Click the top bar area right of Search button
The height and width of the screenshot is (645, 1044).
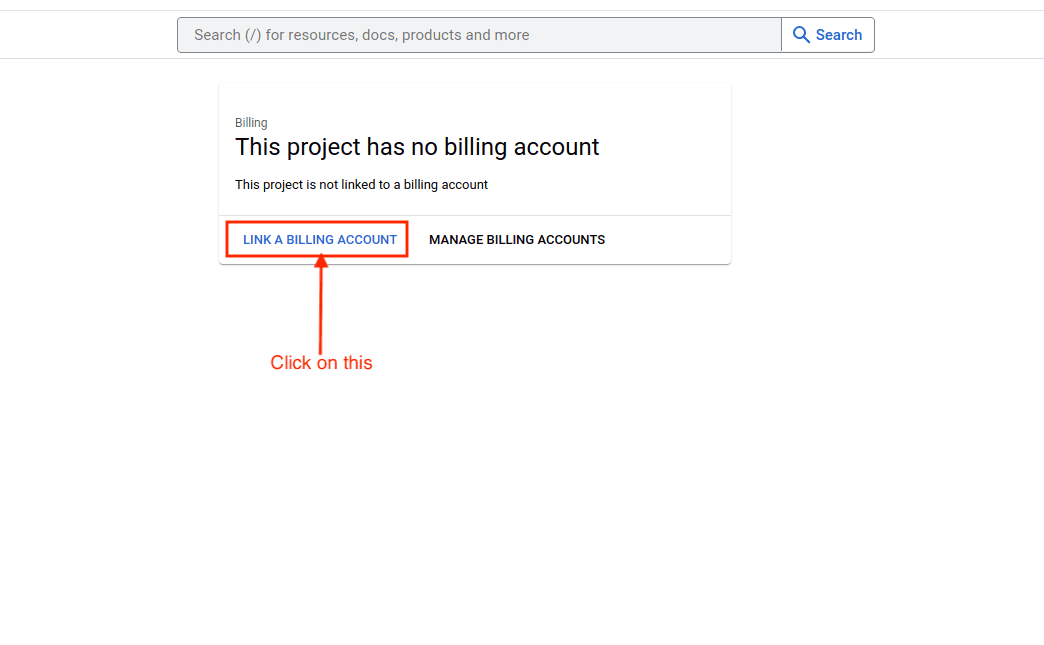pyautogui.click(x=958, y=35)
